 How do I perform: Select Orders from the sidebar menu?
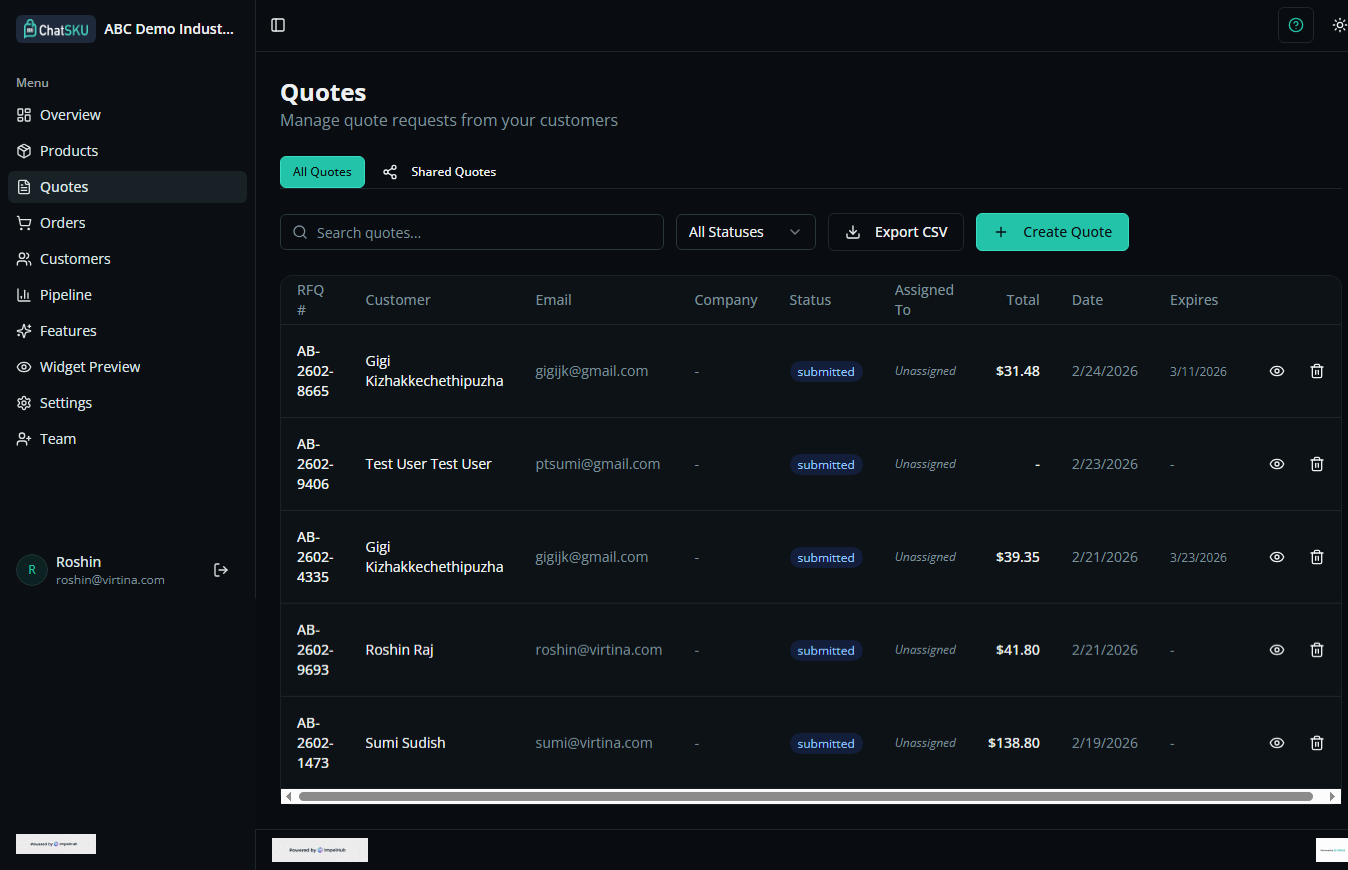(x=61, y=222)
